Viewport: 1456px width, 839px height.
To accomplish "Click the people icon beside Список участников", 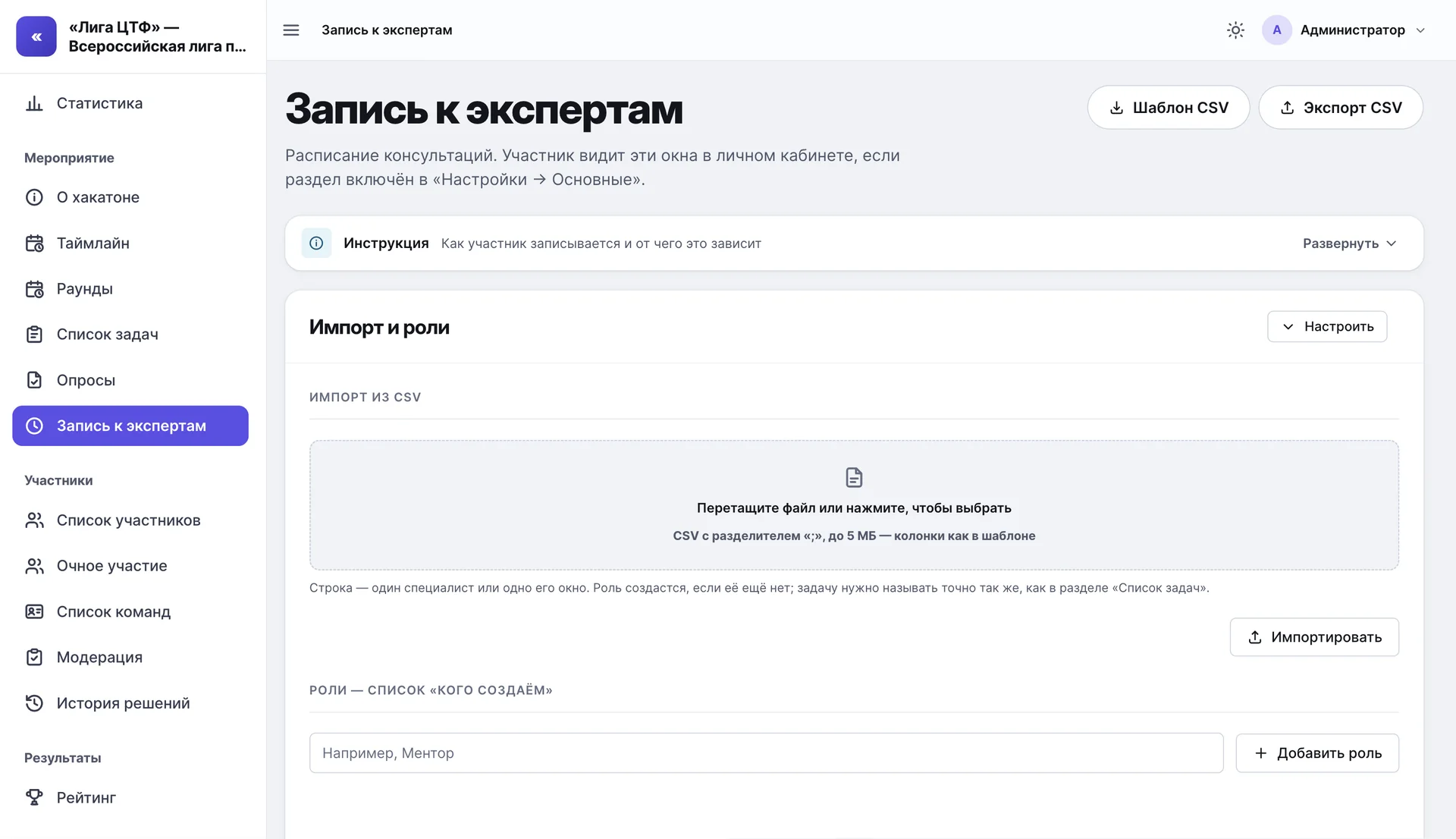I will click(34, 520).
